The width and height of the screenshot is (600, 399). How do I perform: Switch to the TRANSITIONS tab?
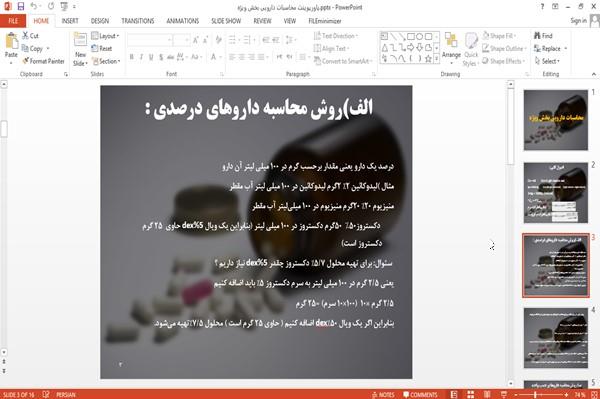click(138, 21)
